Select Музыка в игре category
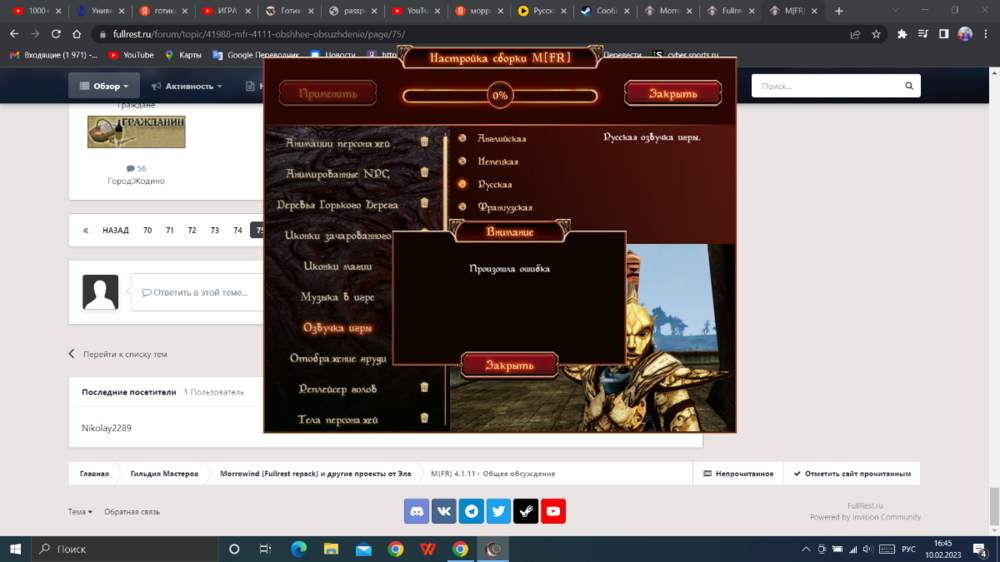 click(x=337, y=297)
